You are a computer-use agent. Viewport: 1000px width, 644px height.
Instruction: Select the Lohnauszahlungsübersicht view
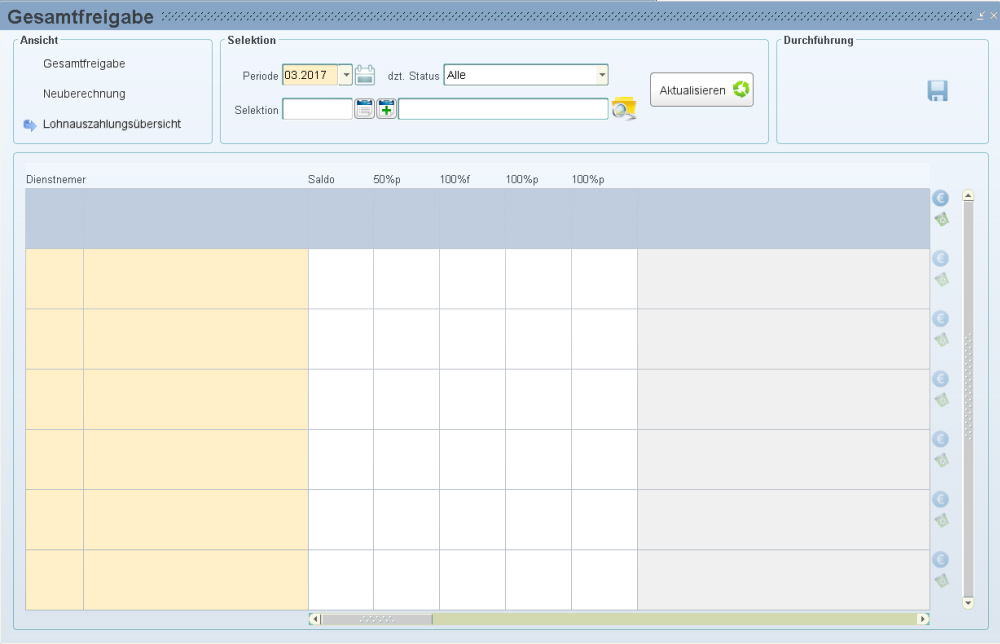(112, 124)
